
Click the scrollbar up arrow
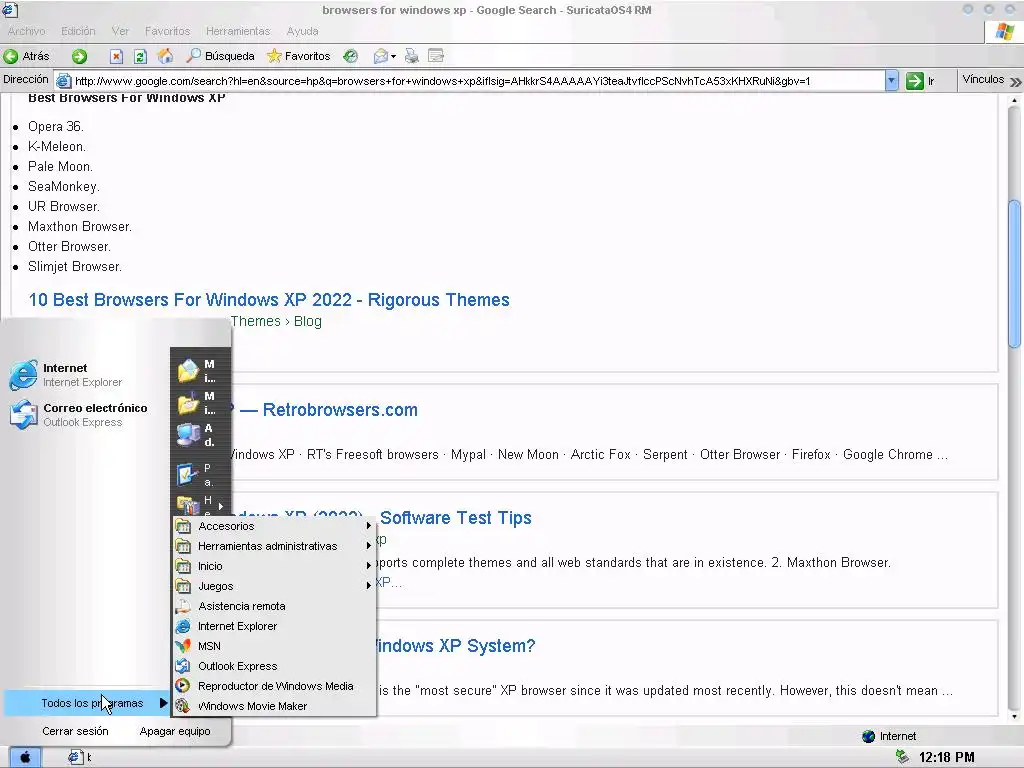click(1014, 101)
